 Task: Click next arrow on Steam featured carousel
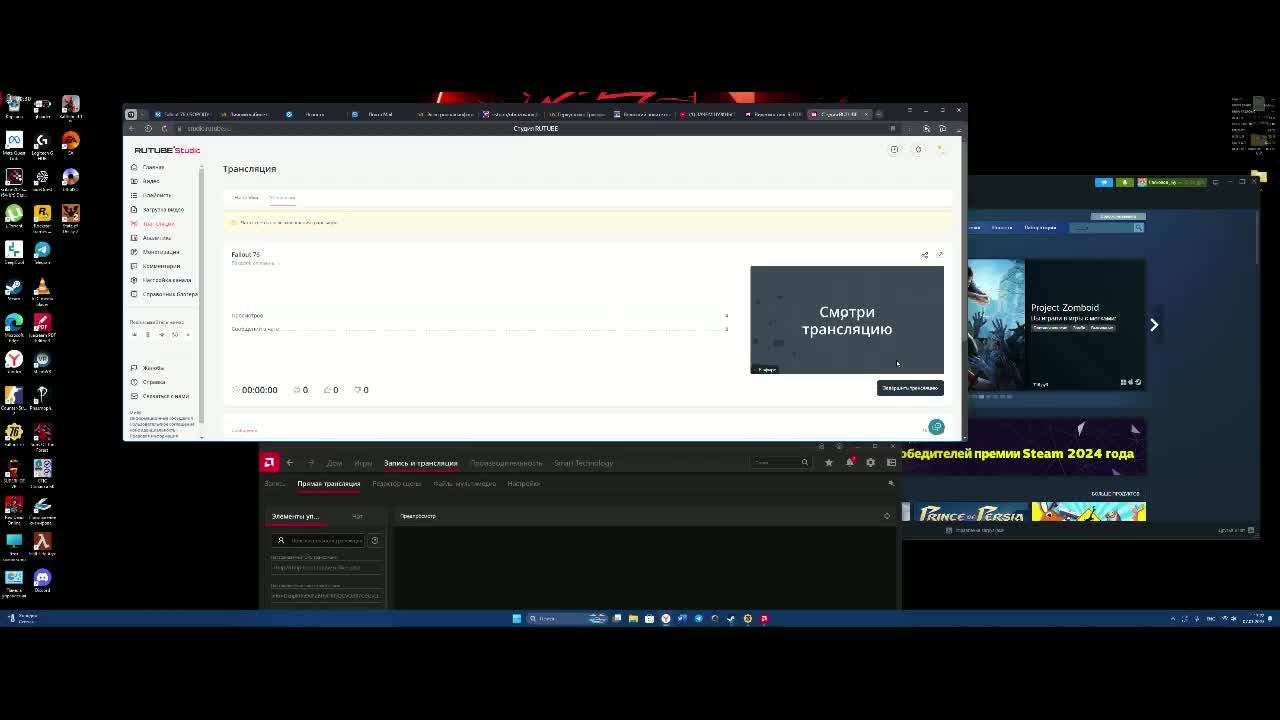pos(1153,325)
